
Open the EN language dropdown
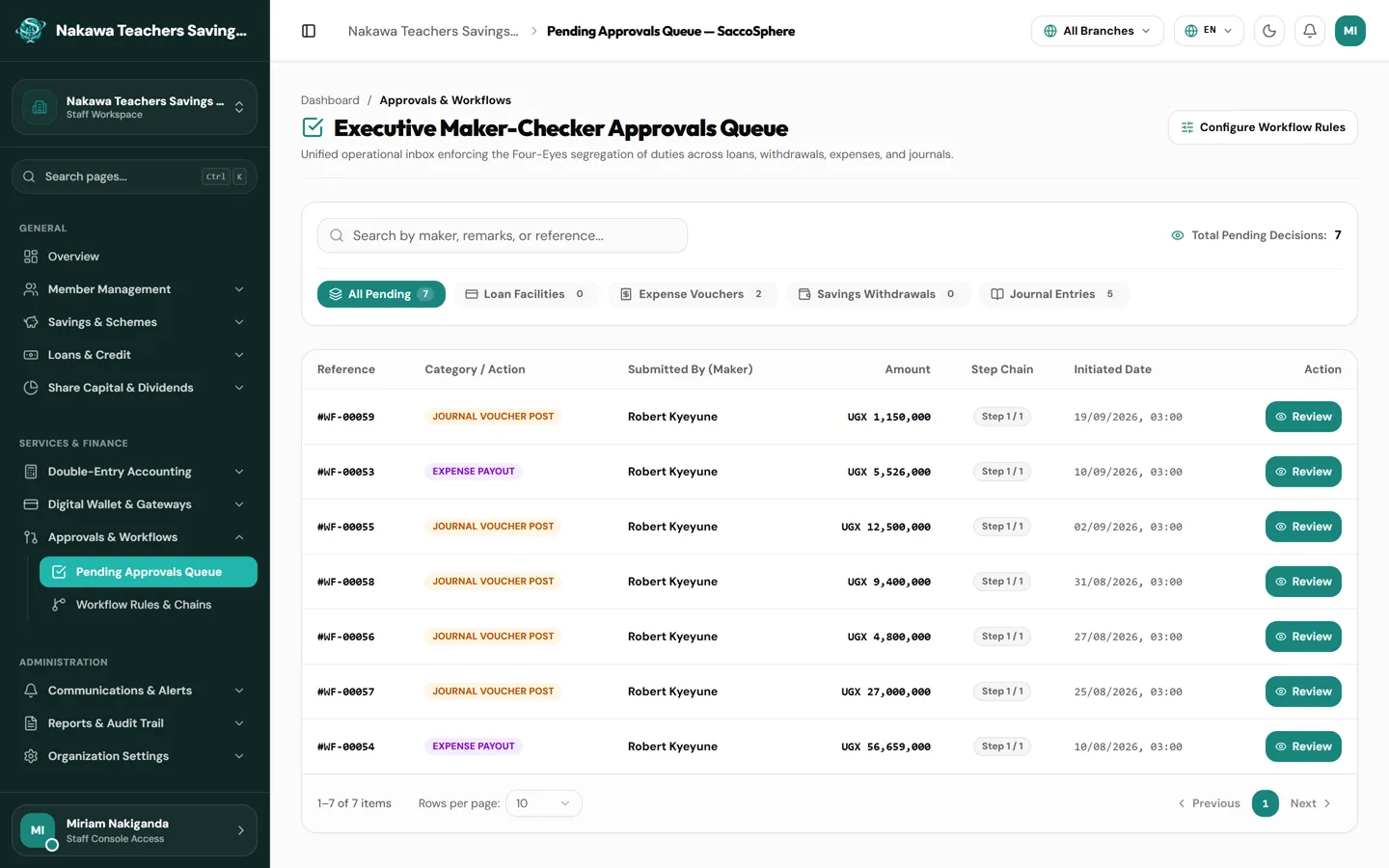click(x=1209, y=31)
